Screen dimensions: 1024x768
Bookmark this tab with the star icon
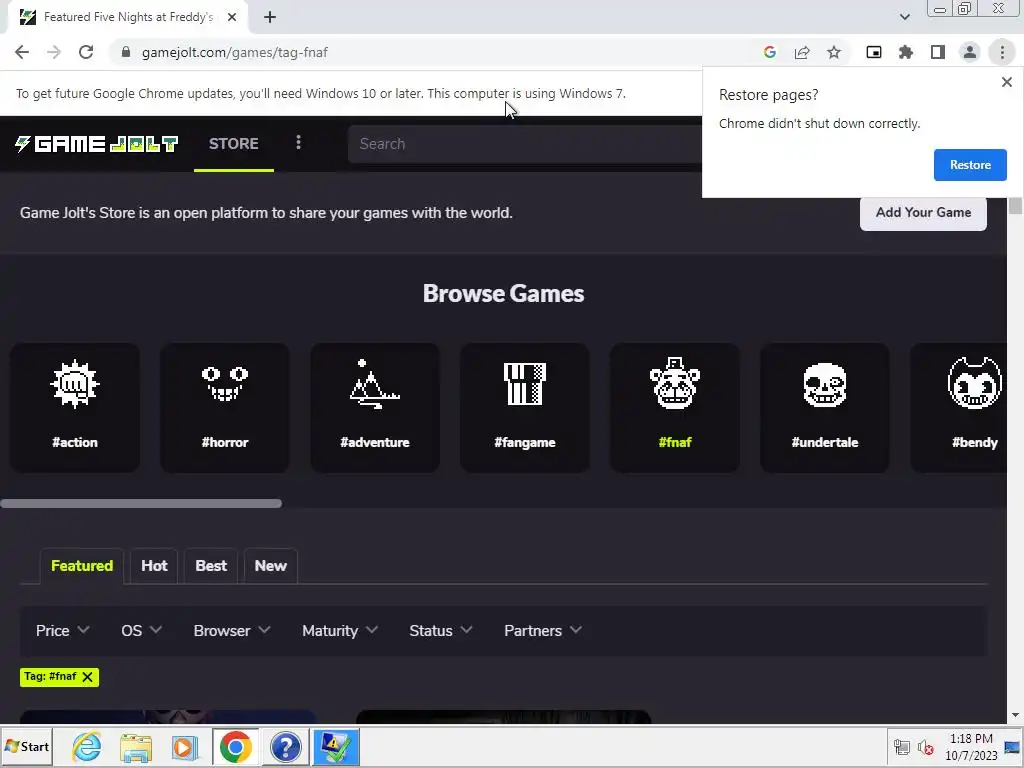click(x=834, y=52)
